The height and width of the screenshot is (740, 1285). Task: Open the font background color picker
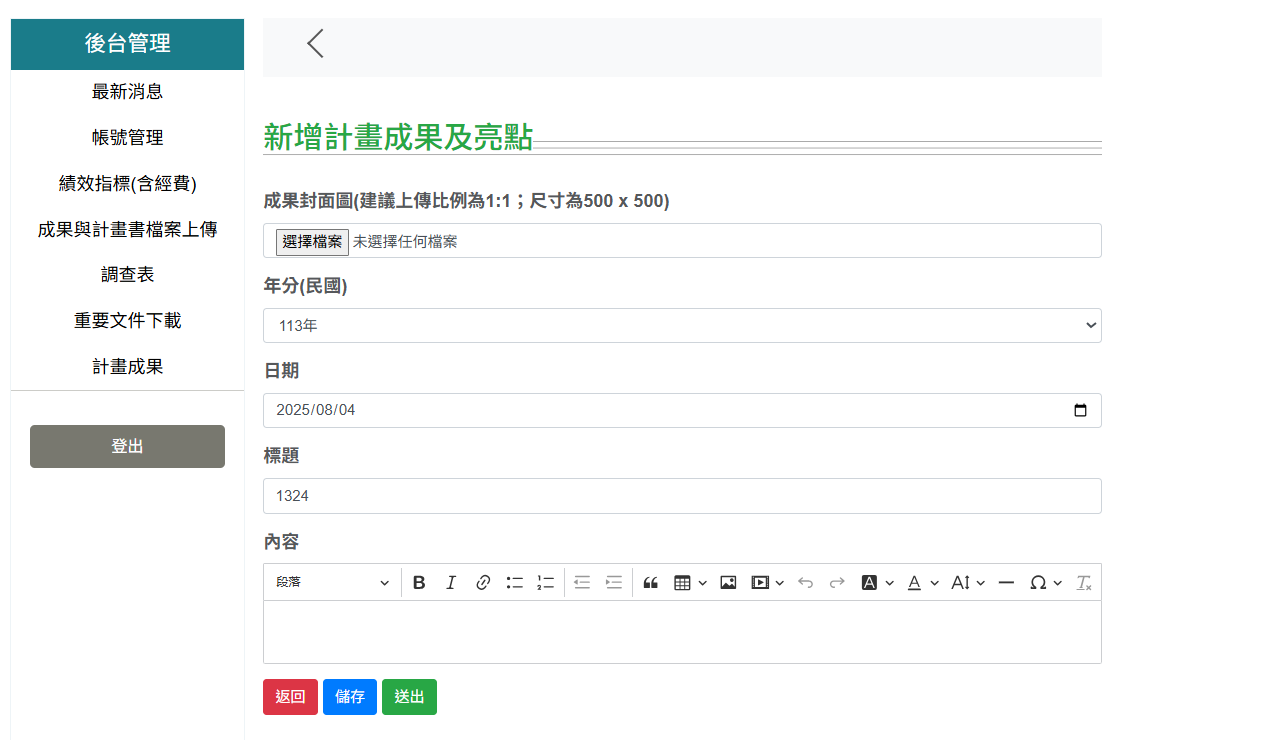(877, 583)
